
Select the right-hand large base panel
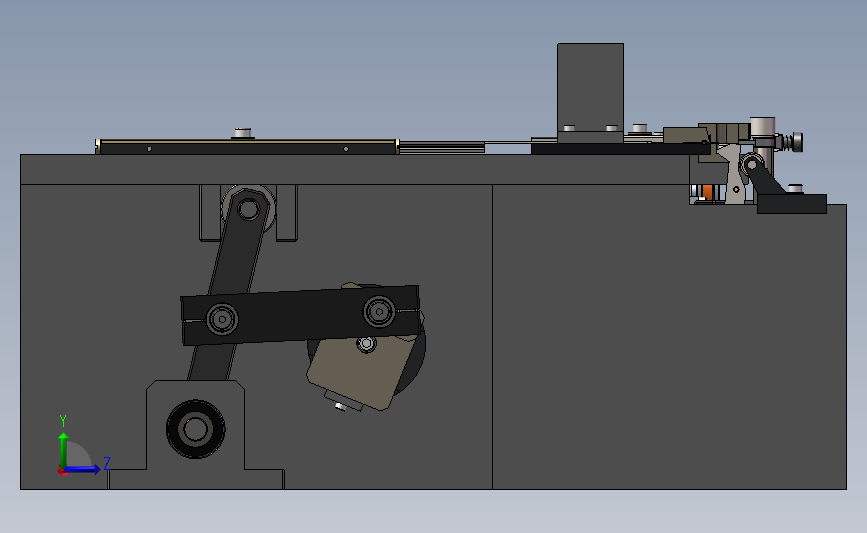(669, 337)
